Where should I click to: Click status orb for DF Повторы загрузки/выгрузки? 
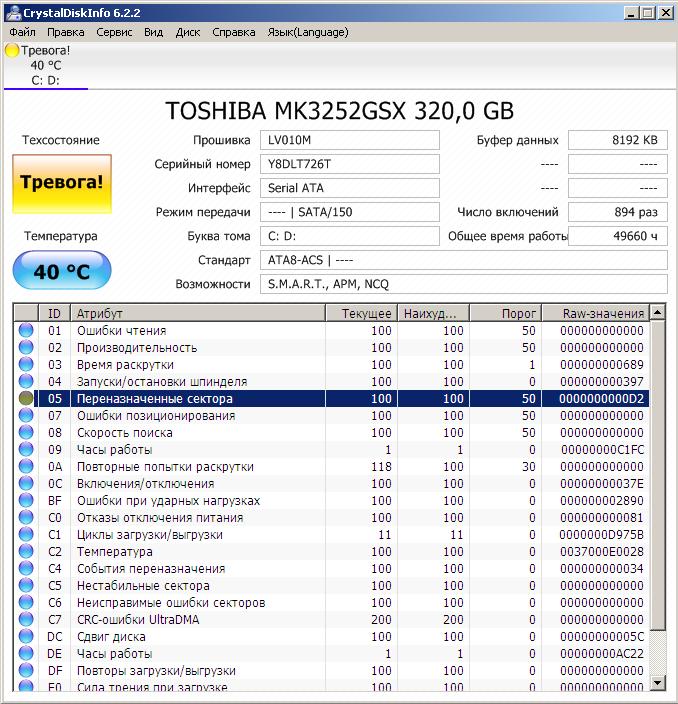click(26, 670)
